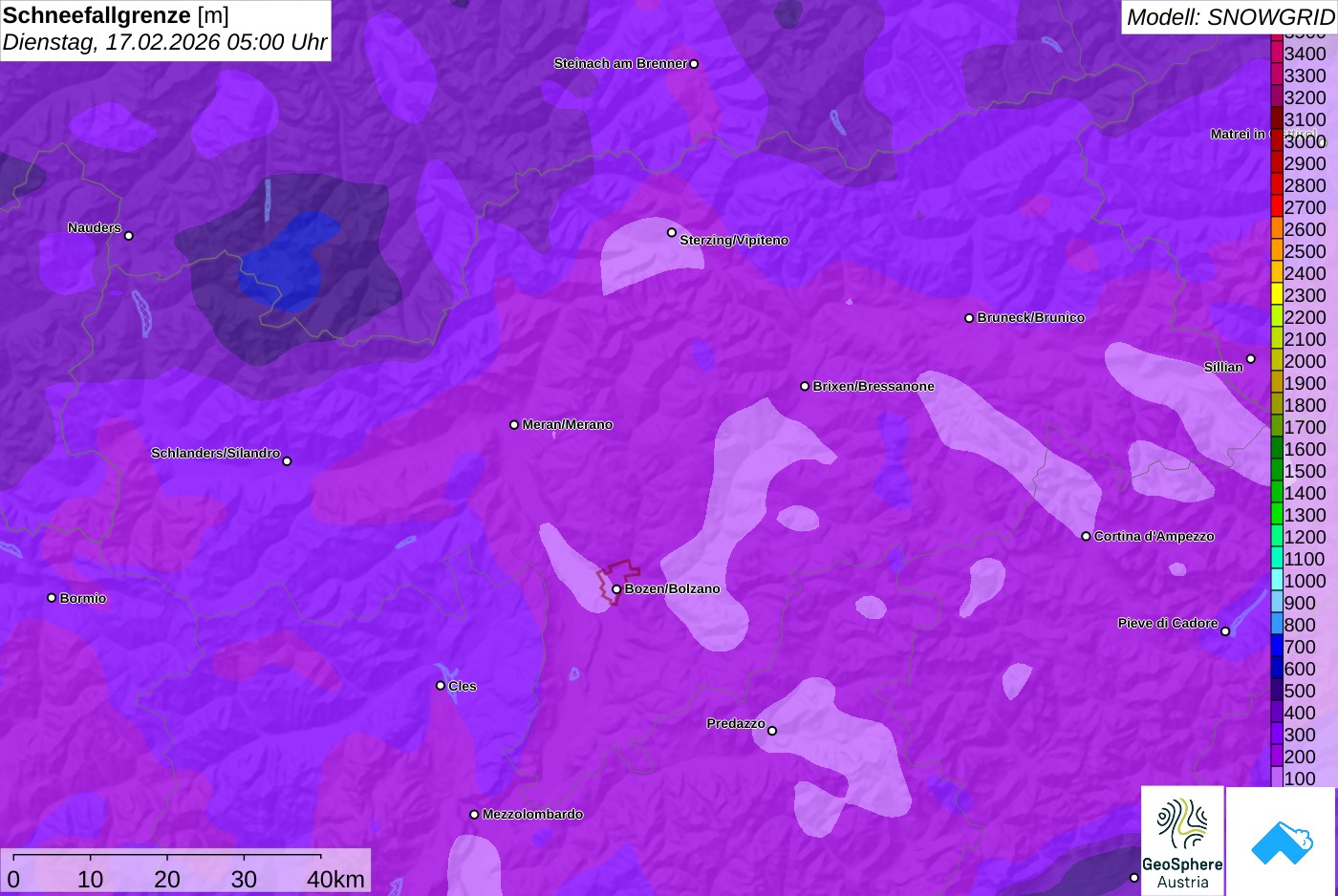Click the 2000 legend value
The height and width of the screenshot is (896, 1338).
1305,361
